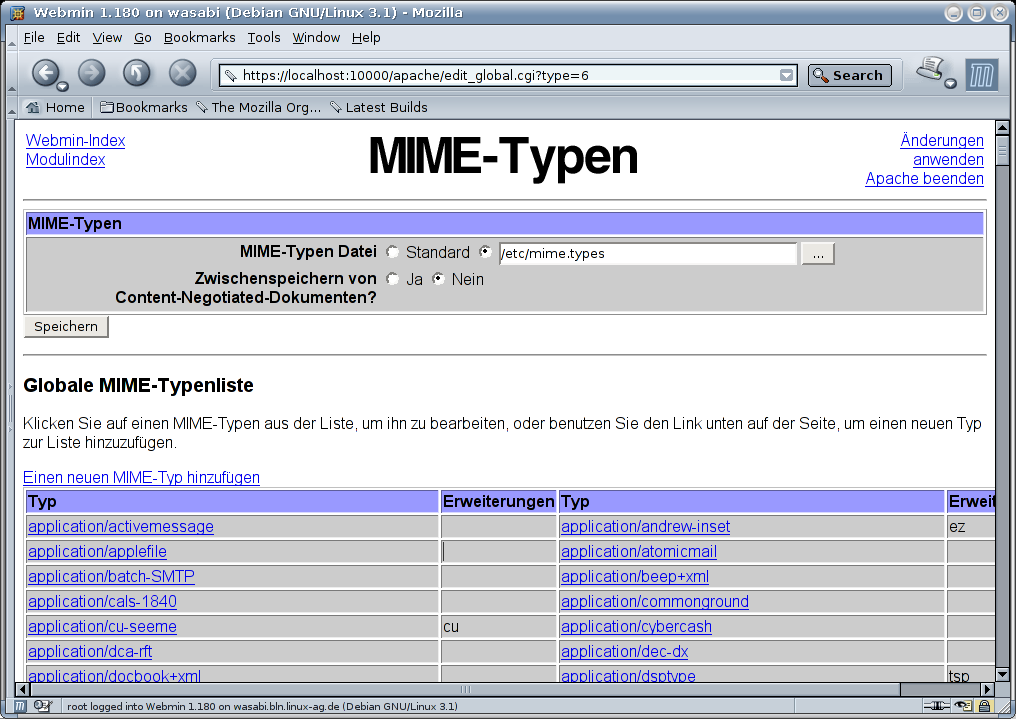Click the ... file browse button
The height and width of the screenshot is (719, 1016).
(x=818, y=253)
